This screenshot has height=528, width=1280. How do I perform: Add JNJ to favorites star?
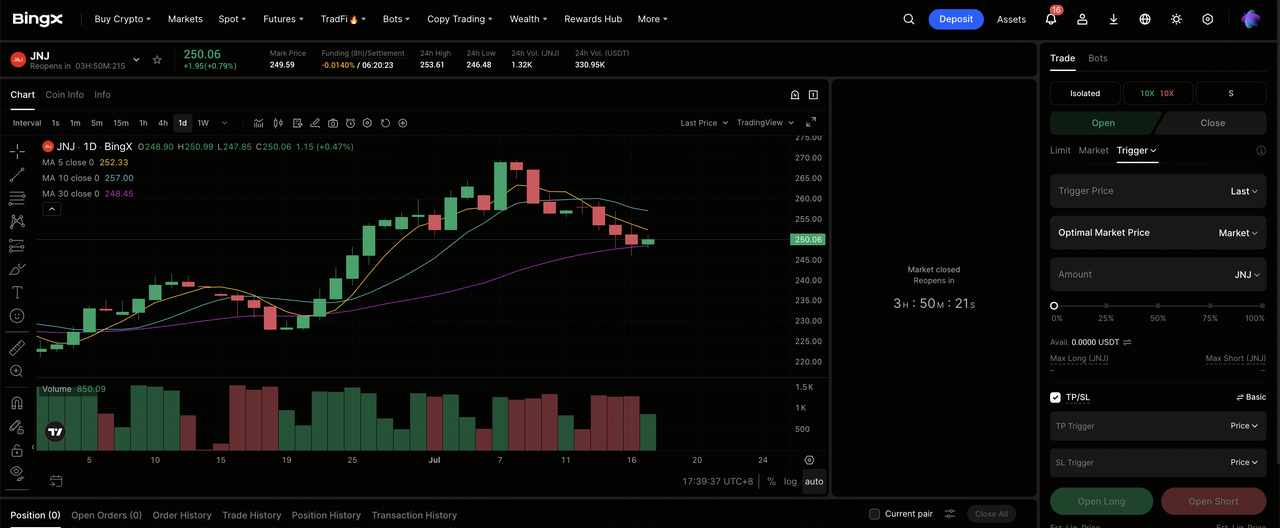157,60
